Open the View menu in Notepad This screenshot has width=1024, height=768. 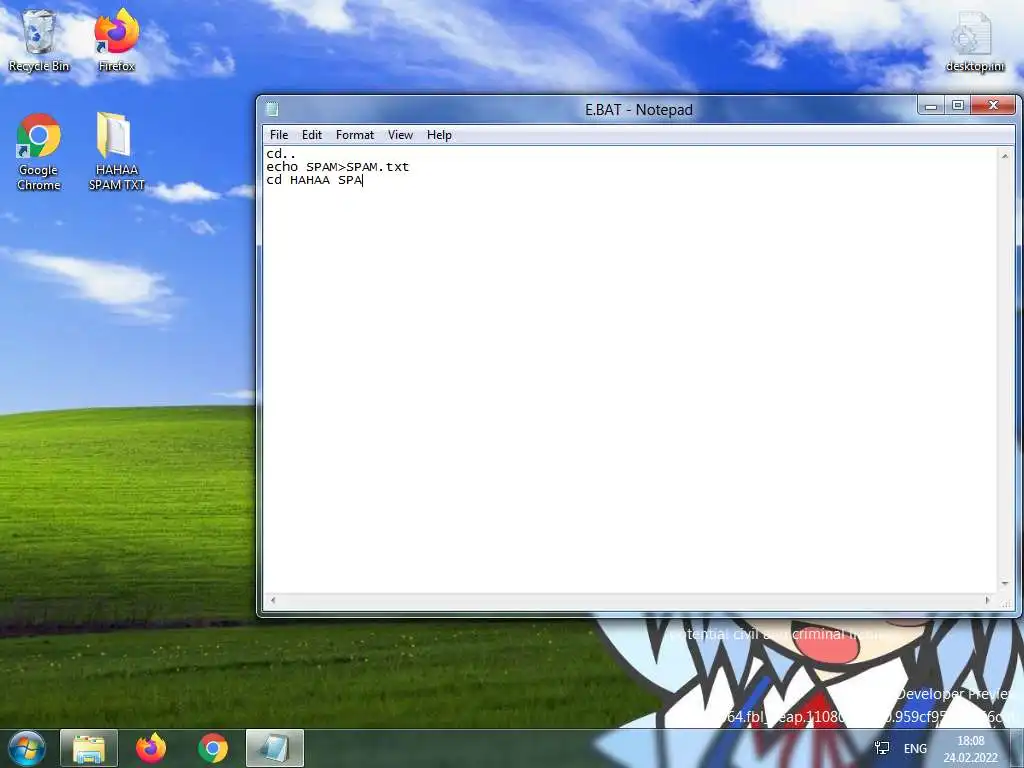click(x=400, y=135)
